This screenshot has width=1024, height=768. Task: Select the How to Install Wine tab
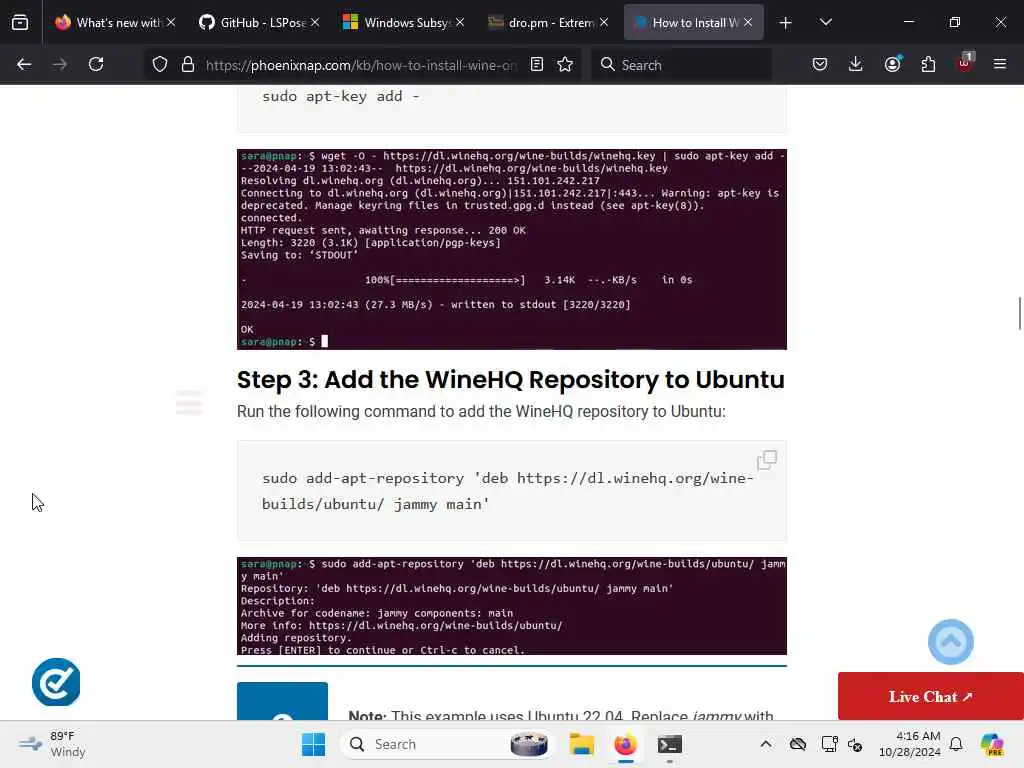pos(694,22)
